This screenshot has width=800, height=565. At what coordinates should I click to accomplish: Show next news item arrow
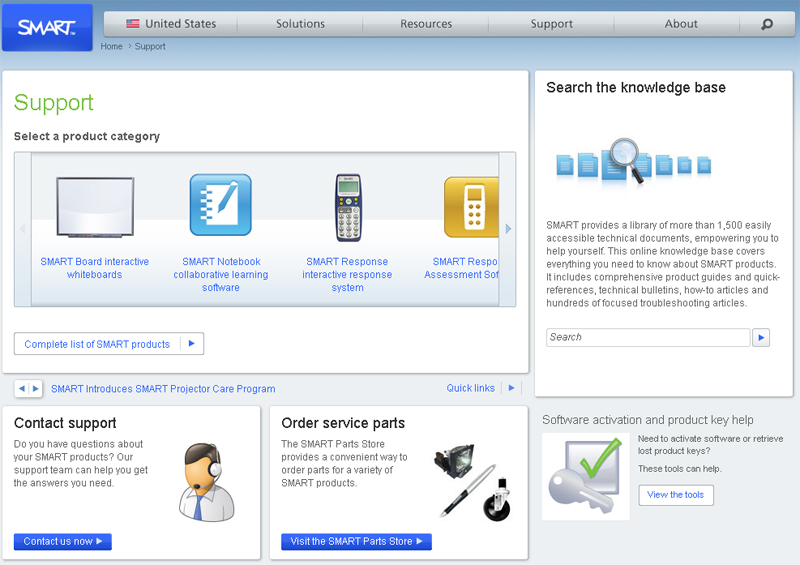point(35,388)
